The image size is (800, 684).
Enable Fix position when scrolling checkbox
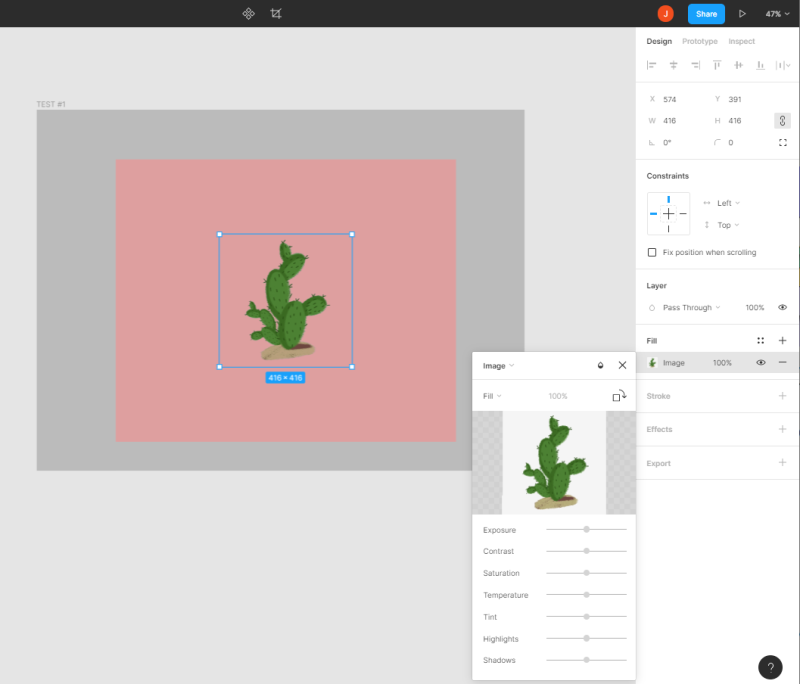pos(652,252)
